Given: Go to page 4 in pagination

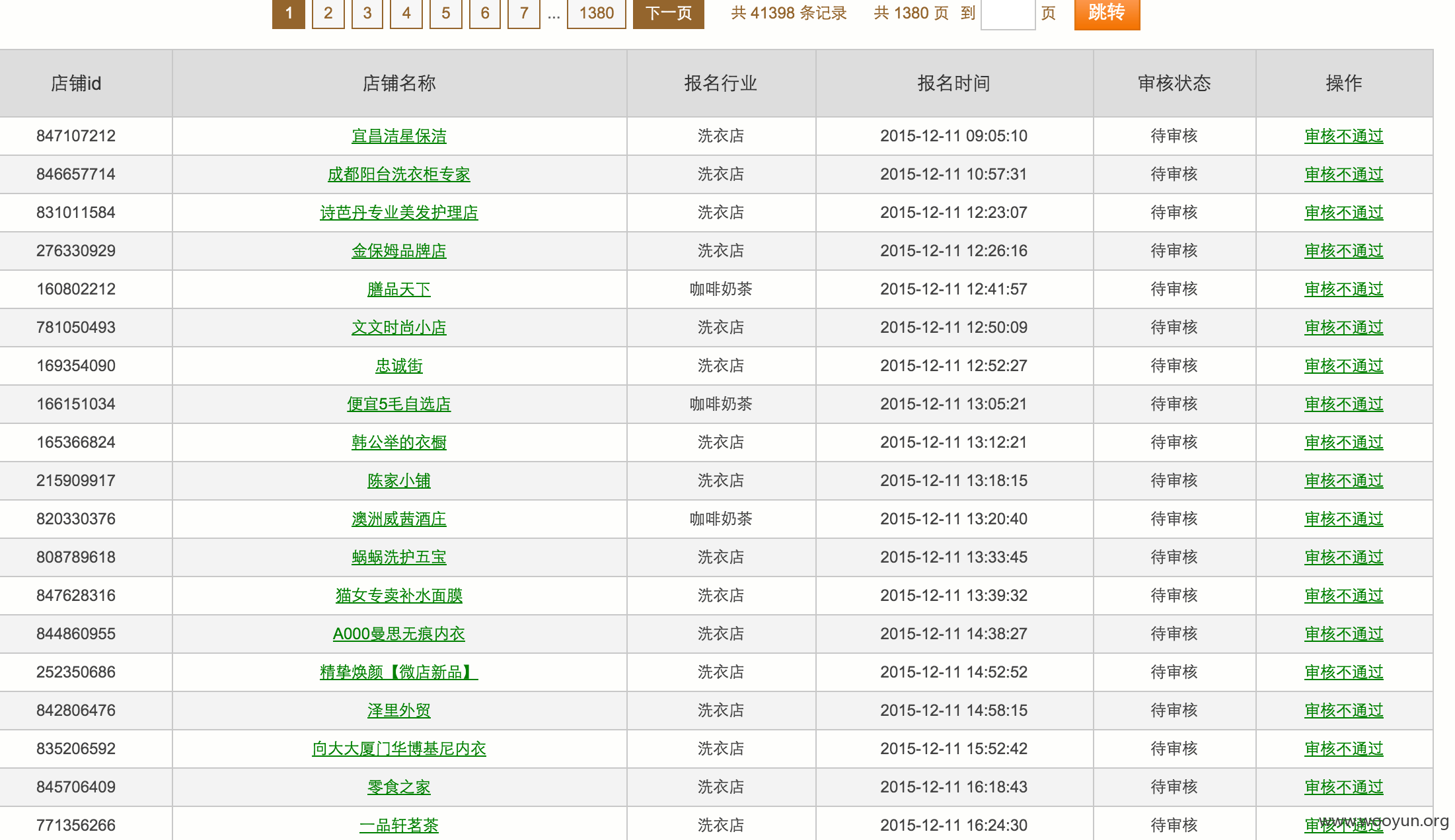Looking at the screenshot, I should tap(406, 13).
